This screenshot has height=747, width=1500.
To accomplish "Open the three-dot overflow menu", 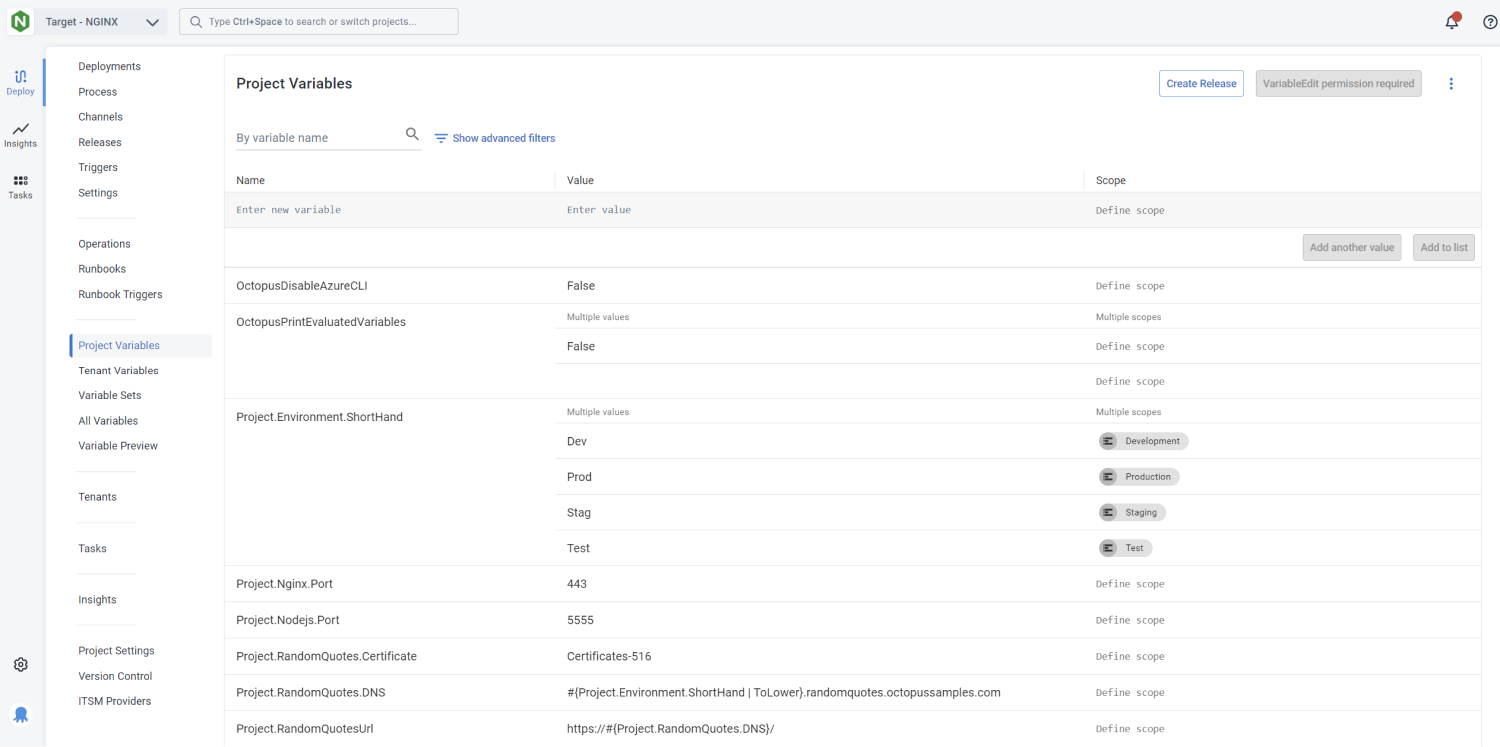I will pyautogui.click(x=1451, y=84).
